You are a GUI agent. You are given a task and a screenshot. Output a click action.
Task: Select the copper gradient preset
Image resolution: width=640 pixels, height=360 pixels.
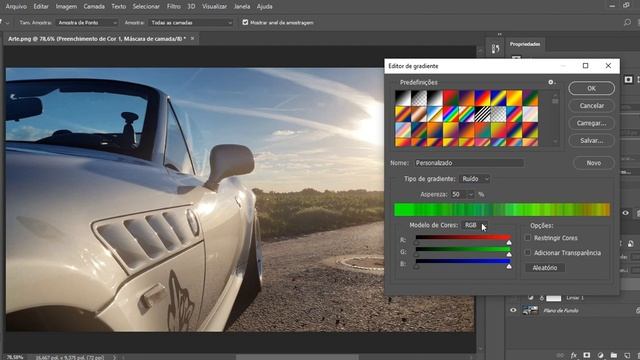pyautogui.click(x=419, y=114)
